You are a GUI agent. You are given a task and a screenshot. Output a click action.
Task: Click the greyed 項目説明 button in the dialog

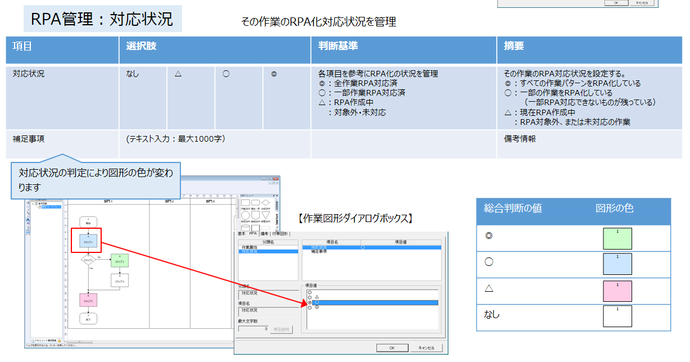click(281, 329)
